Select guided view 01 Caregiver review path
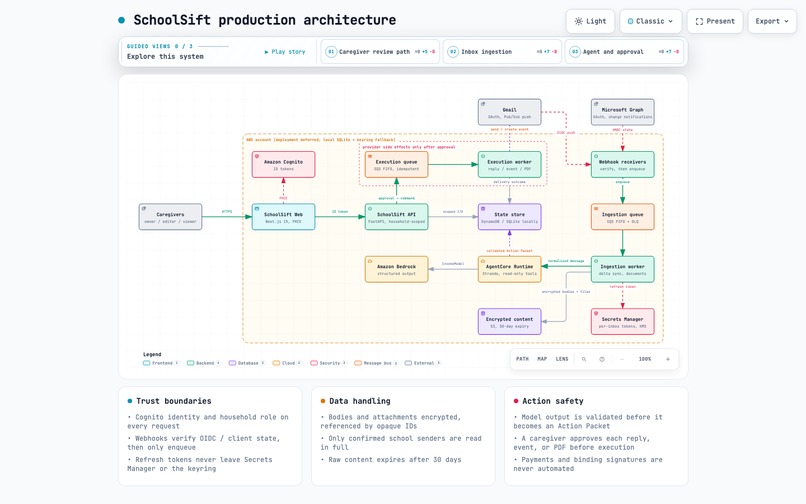Screen dimensions: 806x504 pyautogui.click(x=380, y=51)
